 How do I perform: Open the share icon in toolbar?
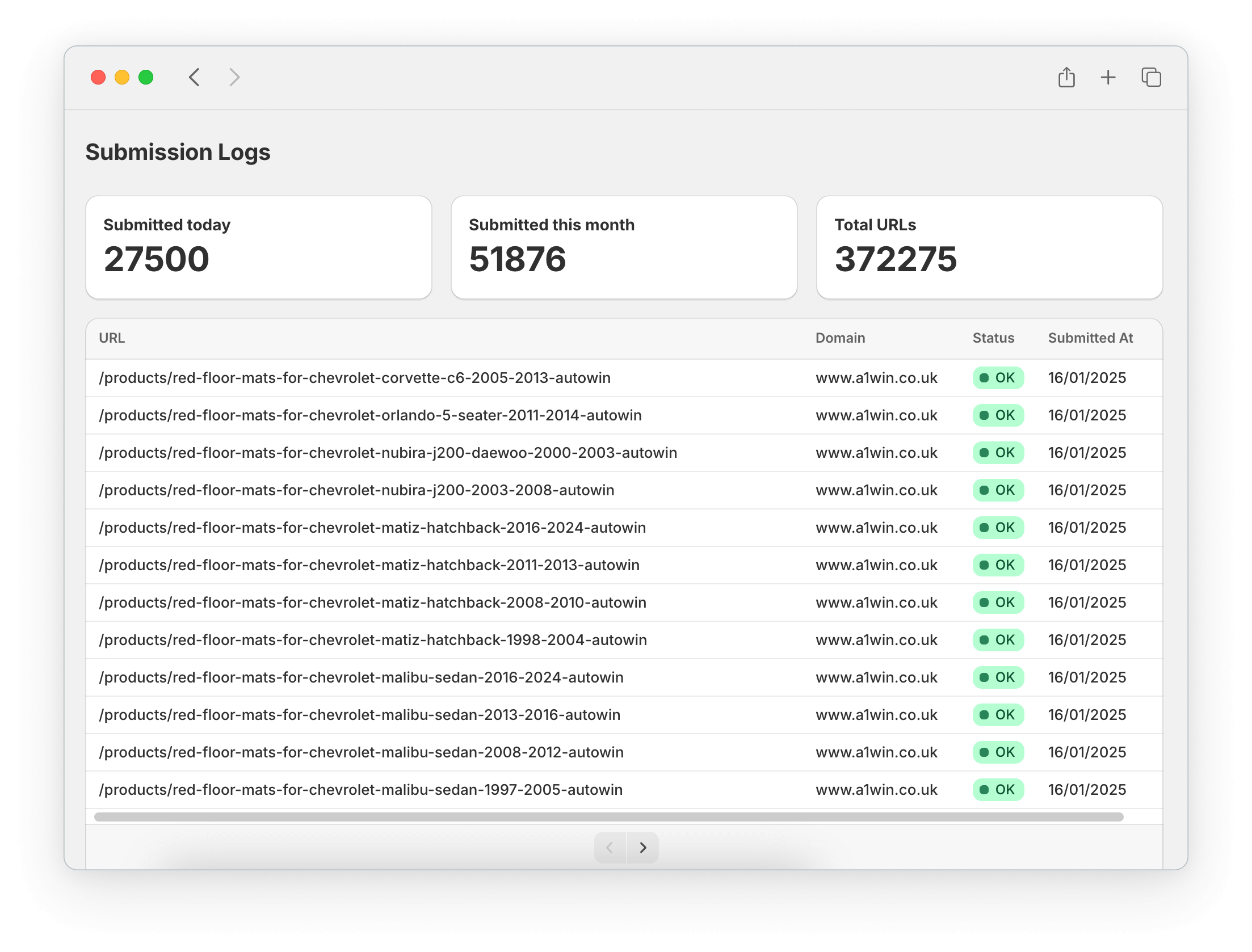tap(1066, 77)
